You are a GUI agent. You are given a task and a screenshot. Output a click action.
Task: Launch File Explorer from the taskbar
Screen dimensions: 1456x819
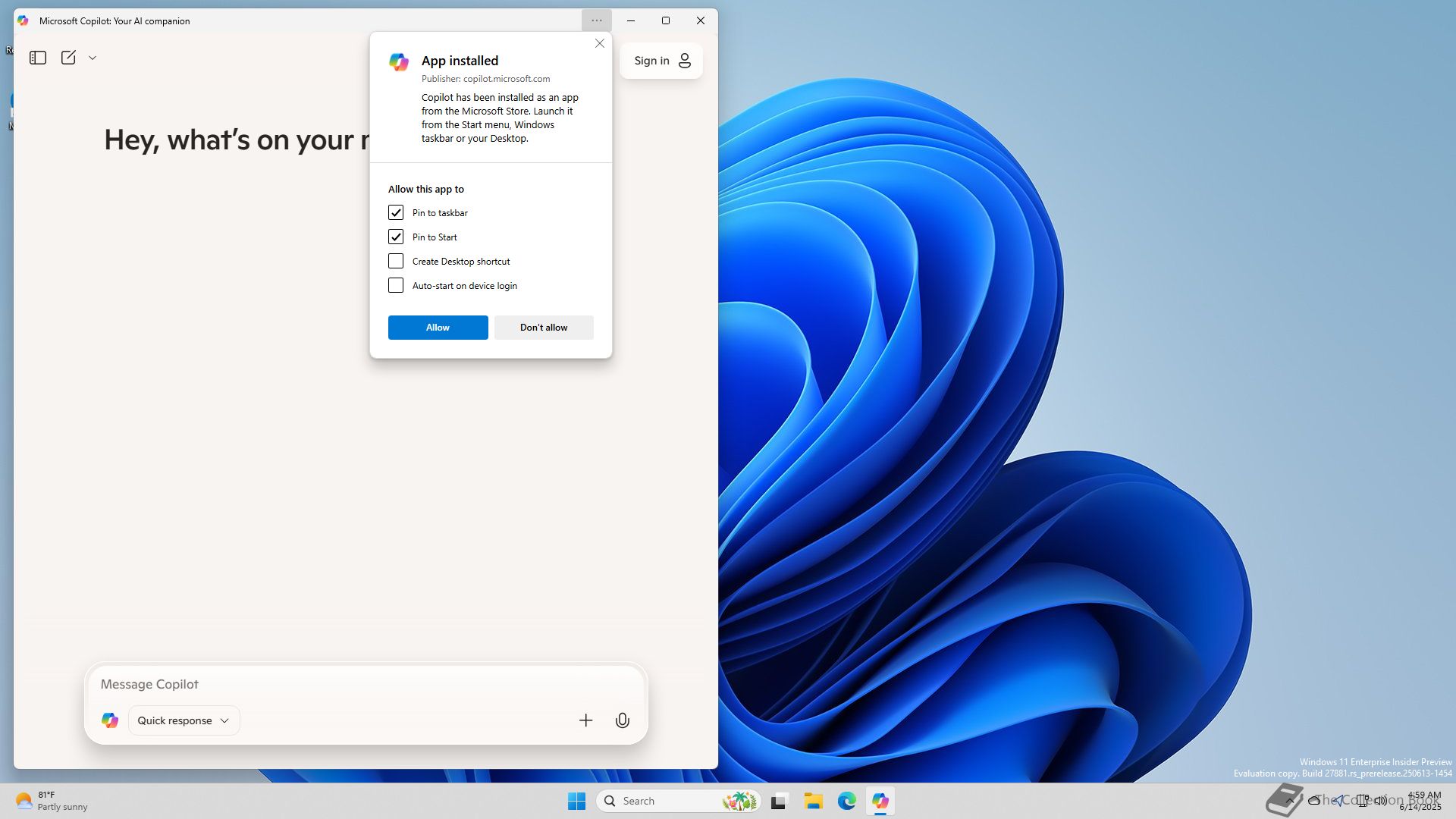tap(813, 801)
